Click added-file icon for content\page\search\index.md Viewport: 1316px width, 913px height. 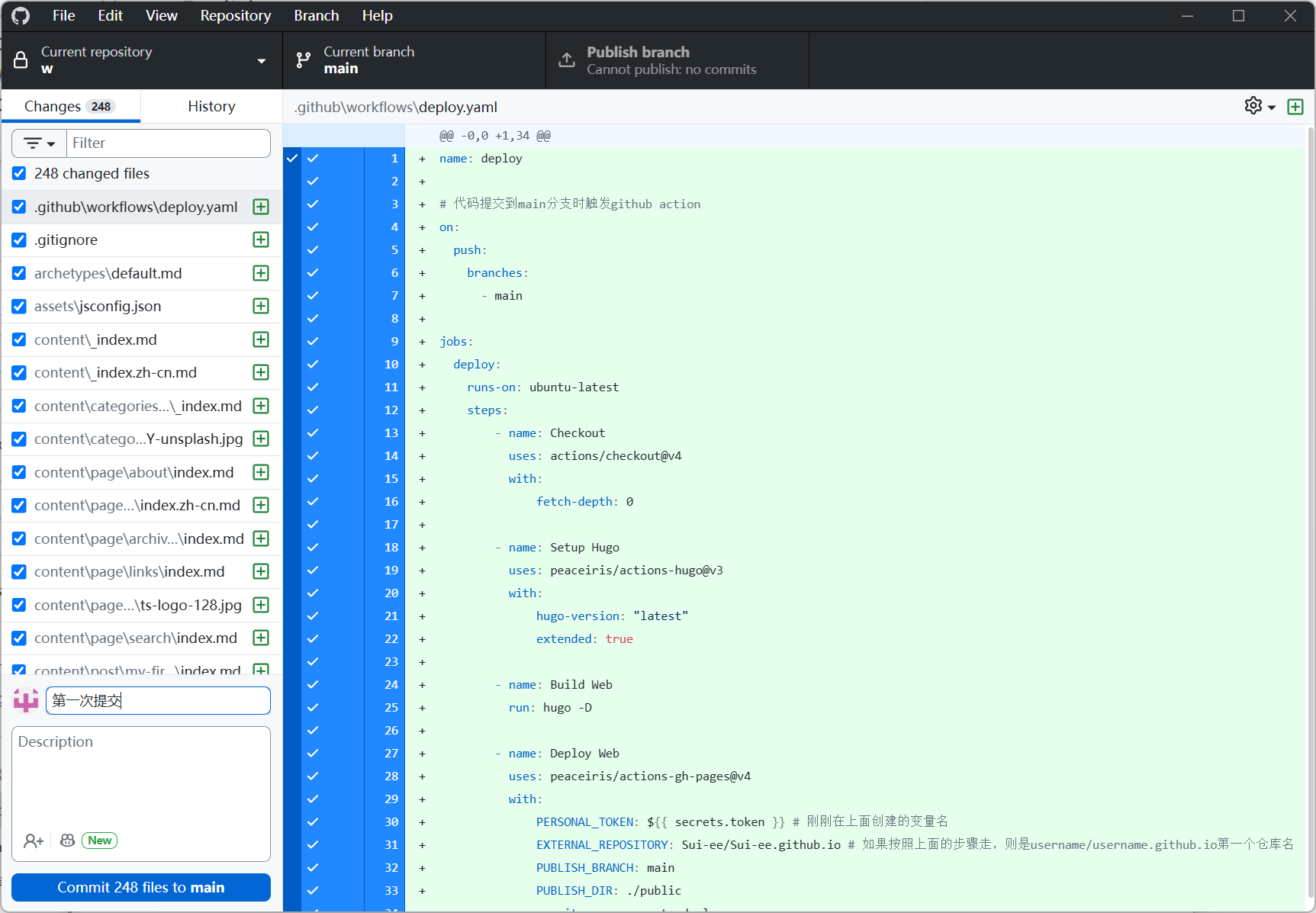pyautogui.click(x=261, y=638)
